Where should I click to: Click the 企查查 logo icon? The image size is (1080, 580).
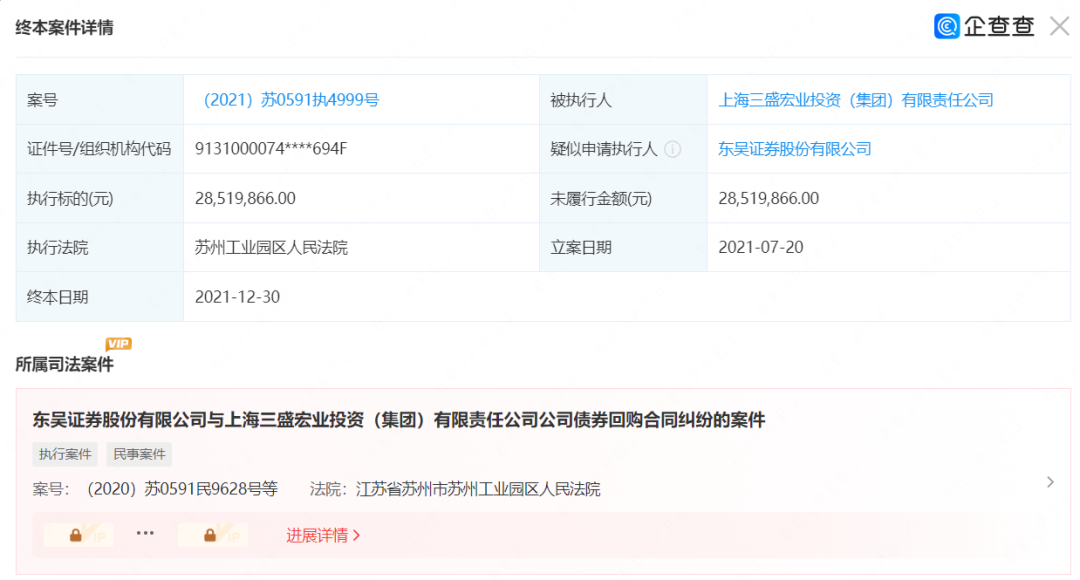pos(946,26)
